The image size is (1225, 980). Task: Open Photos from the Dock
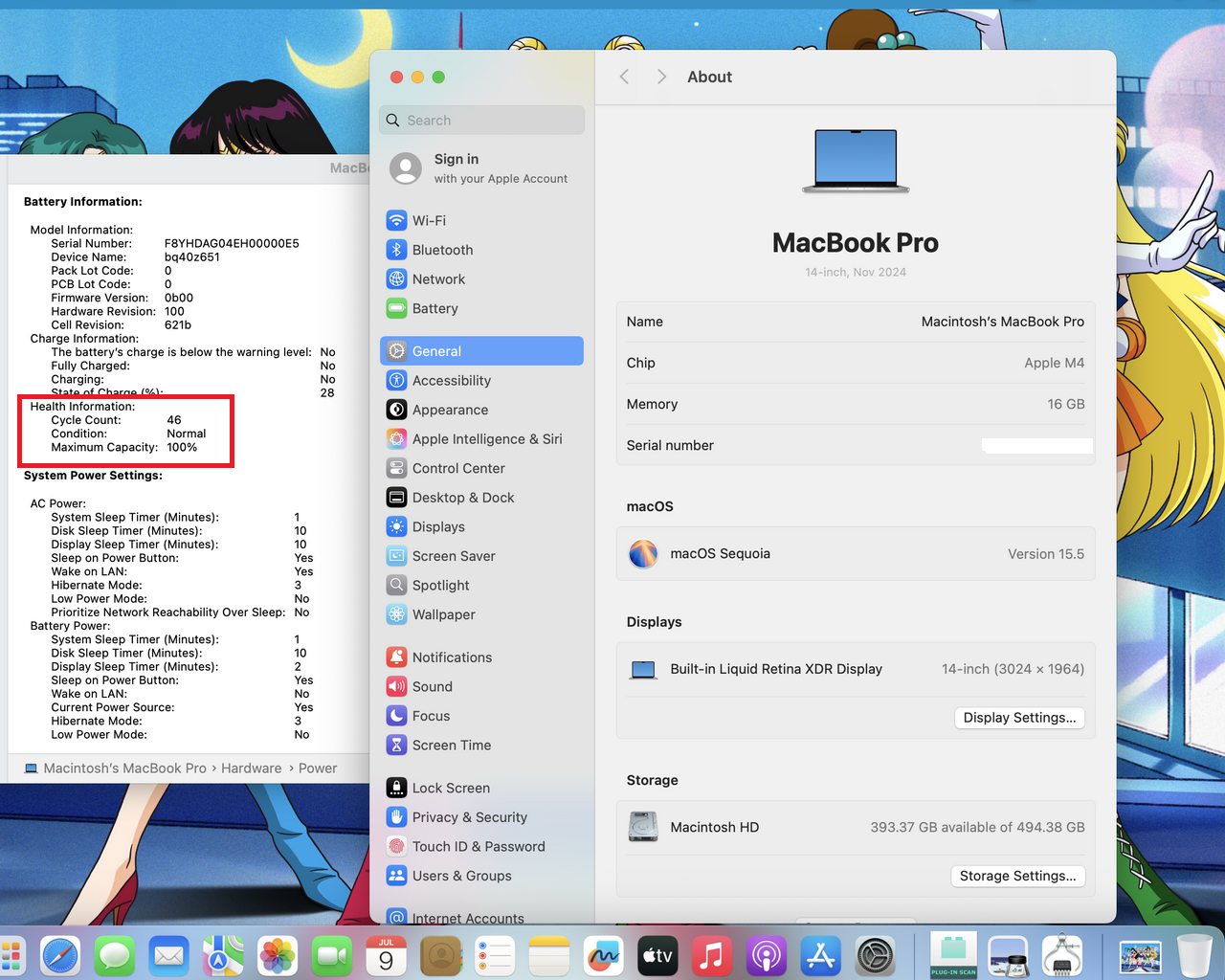pos(278,955)
